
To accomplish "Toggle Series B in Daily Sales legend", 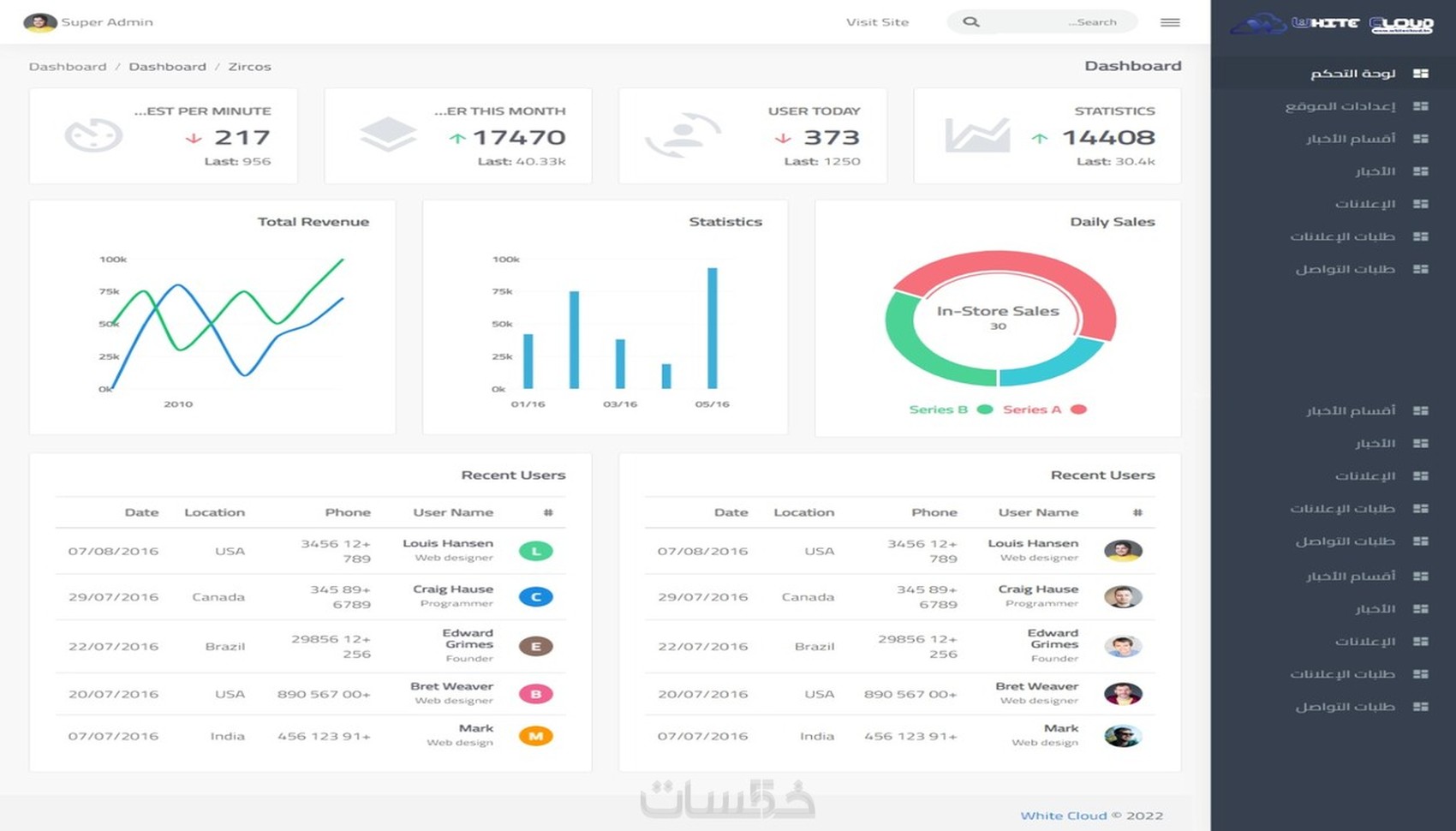I will coord(951,410).
